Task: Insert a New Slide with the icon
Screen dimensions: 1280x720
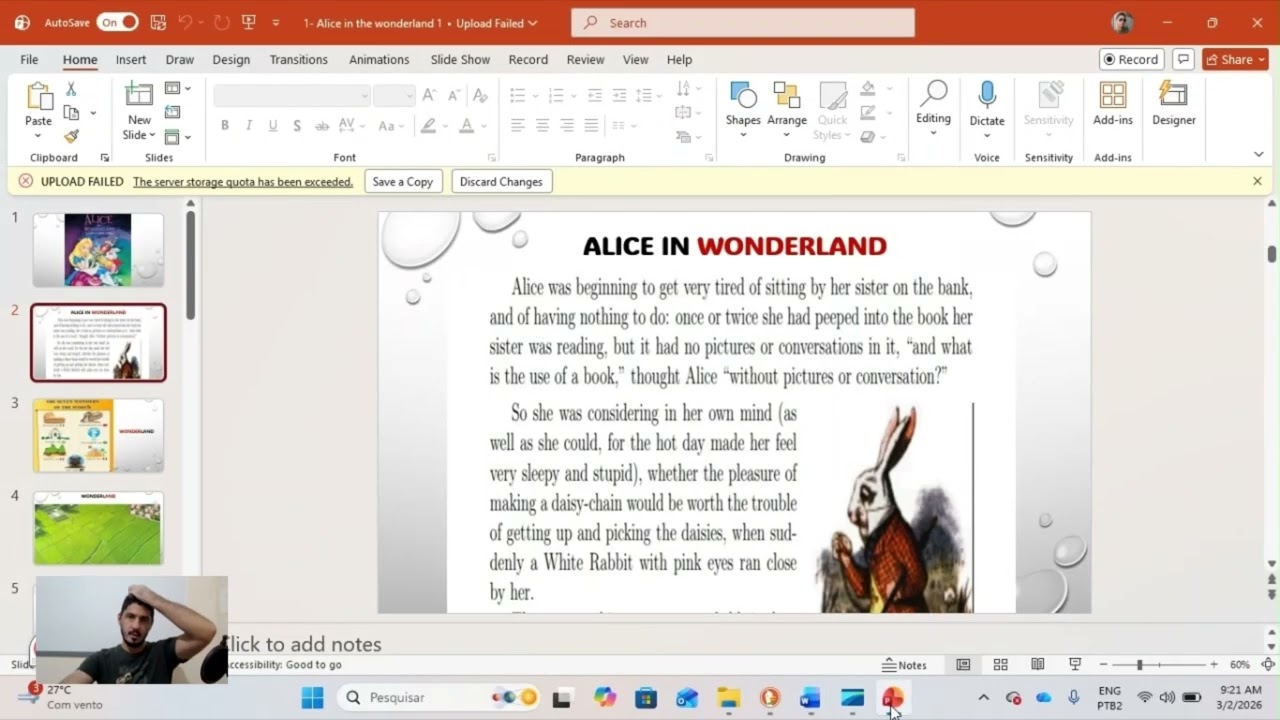Action: (139, 95)
